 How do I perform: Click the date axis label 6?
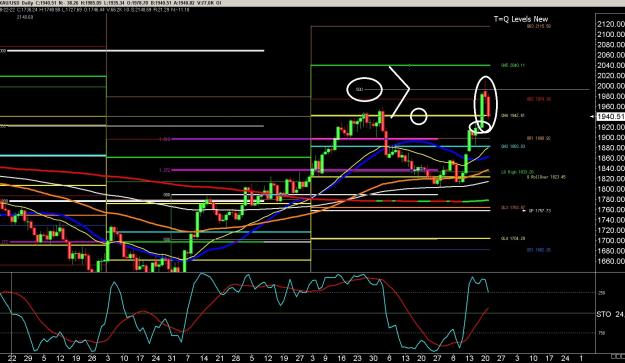click(389, 358)
